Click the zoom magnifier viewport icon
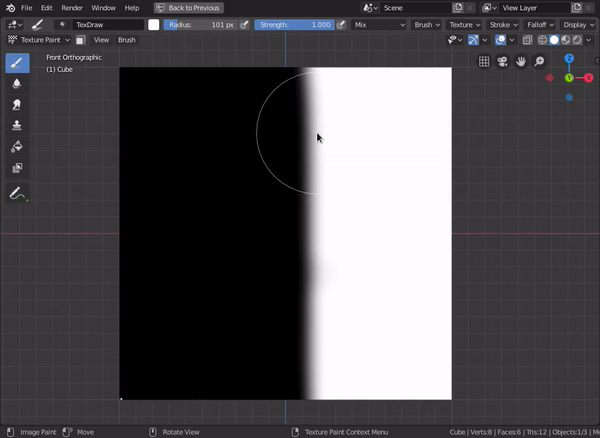 [539, 62]
